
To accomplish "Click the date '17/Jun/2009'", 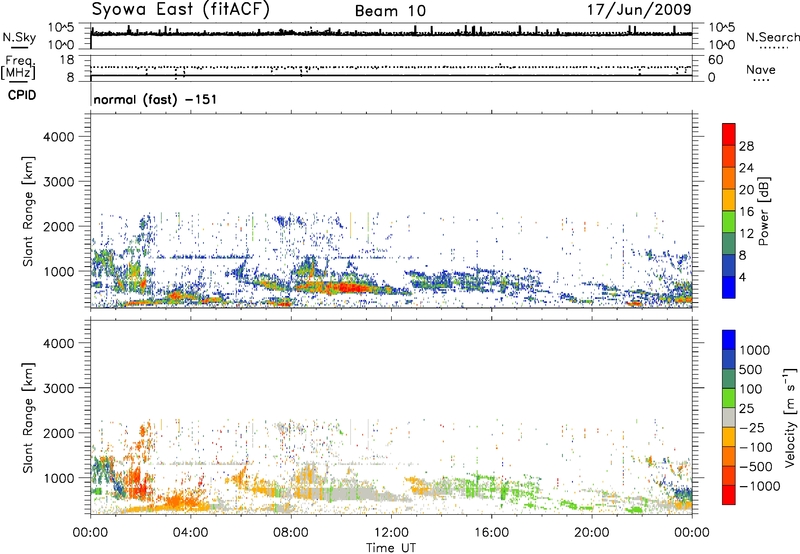I will pos(639,9).
